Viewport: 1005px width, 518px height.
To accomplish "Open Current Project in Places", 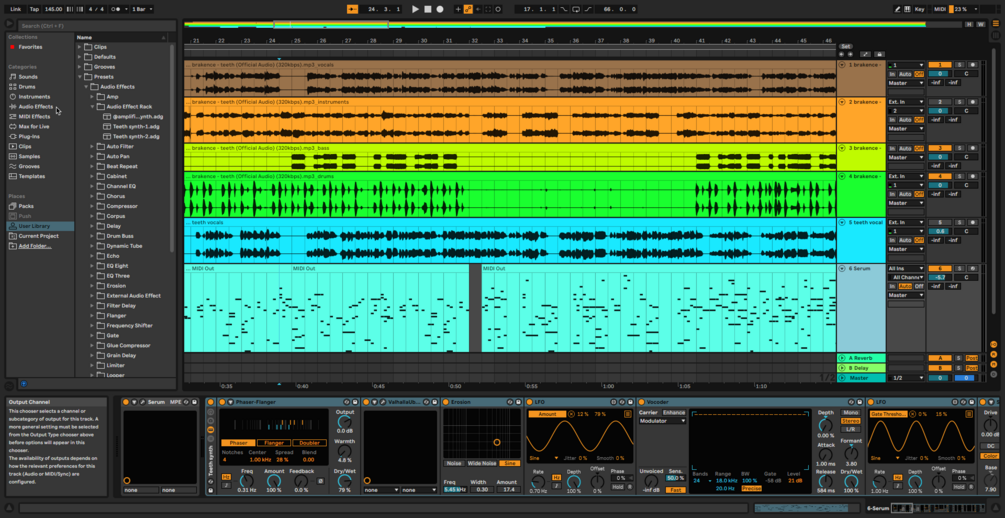I will pyautogui.click(x=37, y=236).
